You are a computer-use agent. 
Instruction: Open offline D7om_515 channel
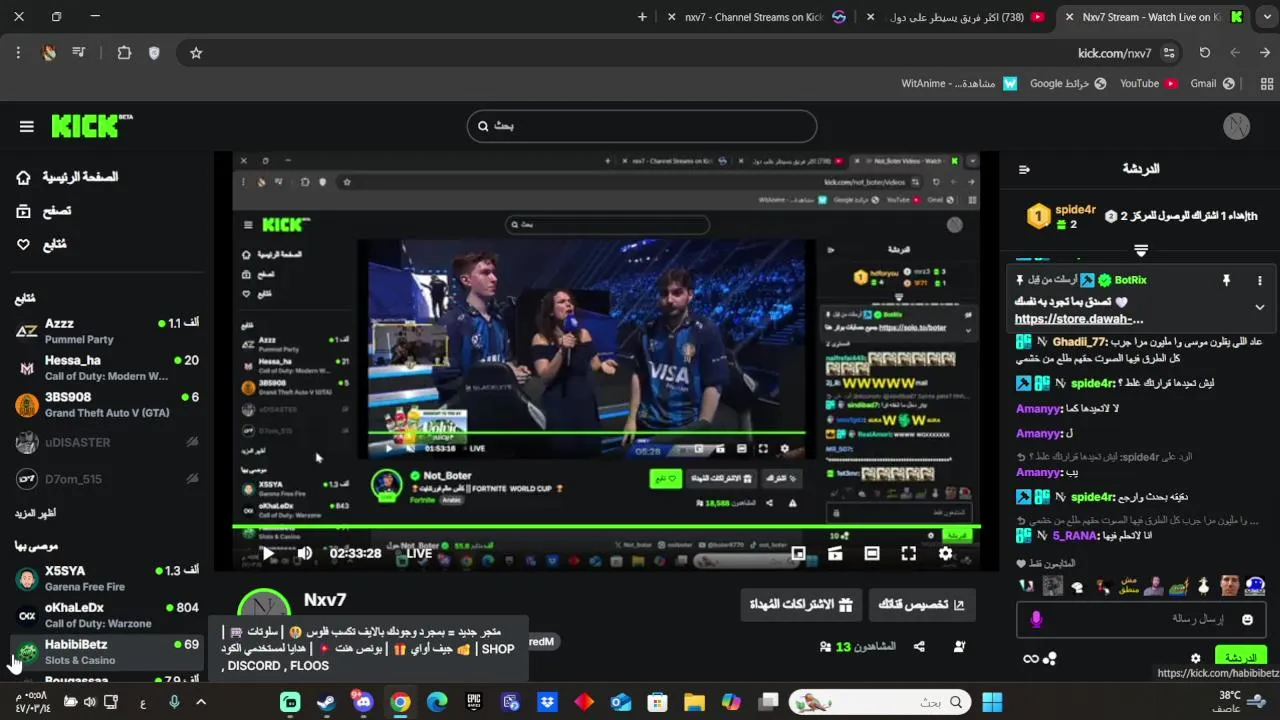point(106,479)
